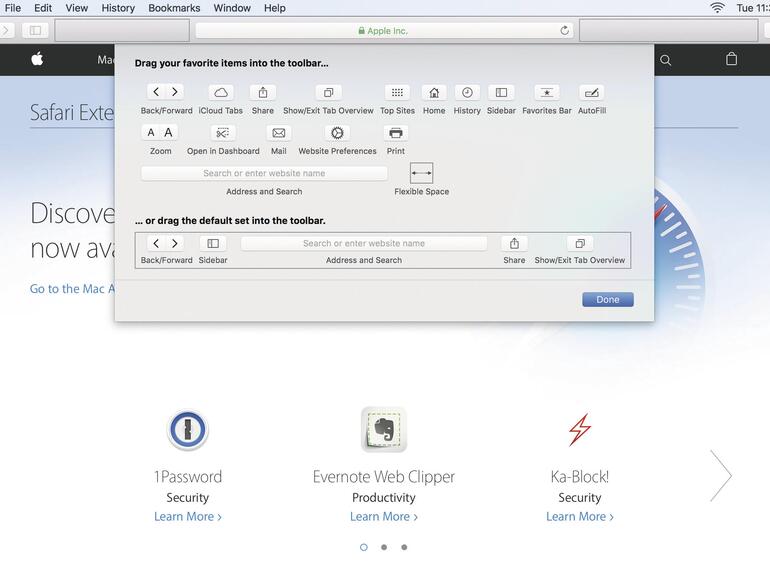Click the Open in Dashboard scissors icon
The image size is (770, 578).
[223, 133]
